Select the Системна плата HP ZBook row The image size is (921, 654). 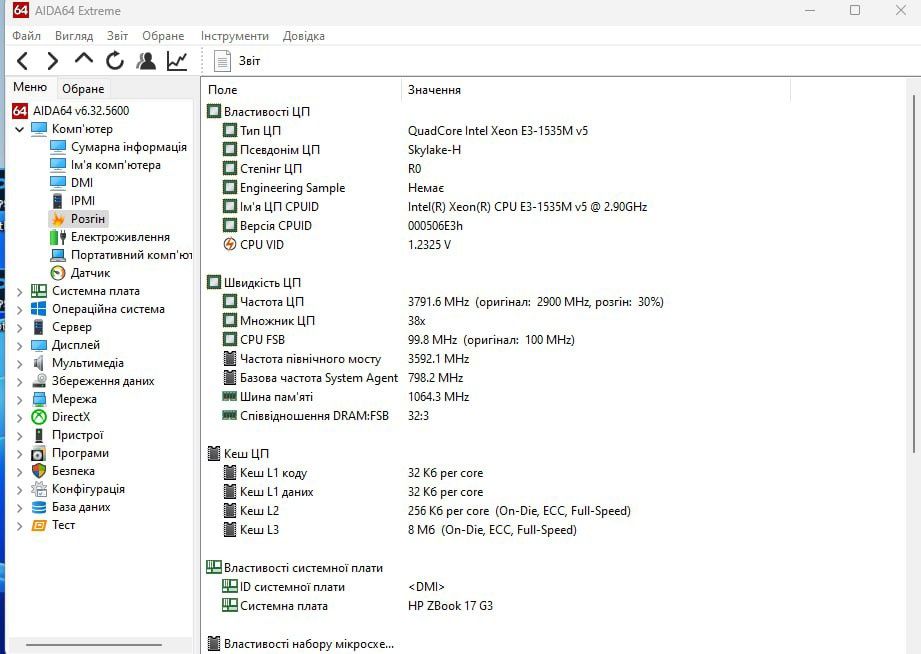click(358, 605)
